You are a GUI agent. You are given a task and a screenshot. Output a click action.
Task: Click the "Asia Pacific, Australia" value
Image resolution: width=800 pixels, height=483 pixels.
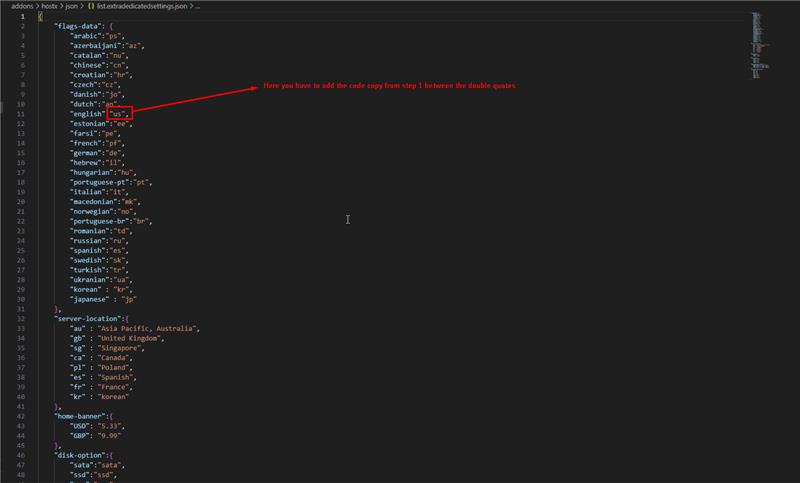pos(152,328)
